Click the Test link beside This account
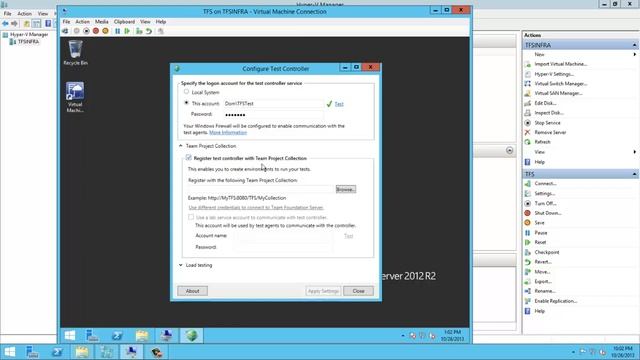This screenshot has width=640, height=360. tap(339, 104)
